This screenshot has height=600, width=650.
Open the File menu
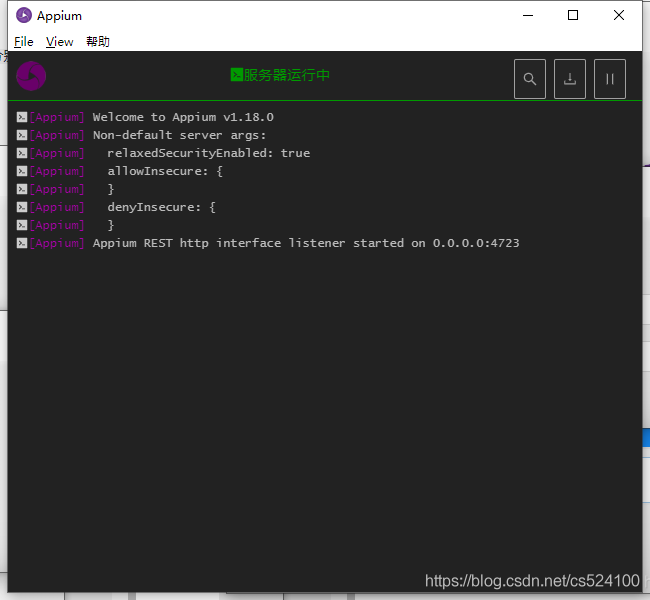coord(24,41)
